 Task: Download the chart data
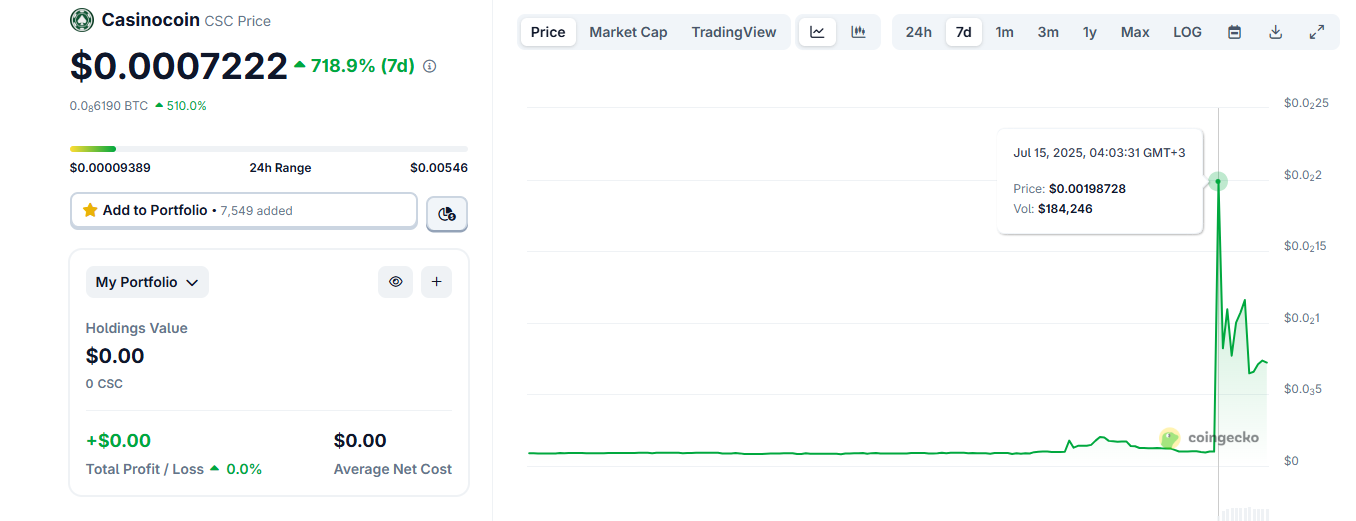[x=1275, y=32]
